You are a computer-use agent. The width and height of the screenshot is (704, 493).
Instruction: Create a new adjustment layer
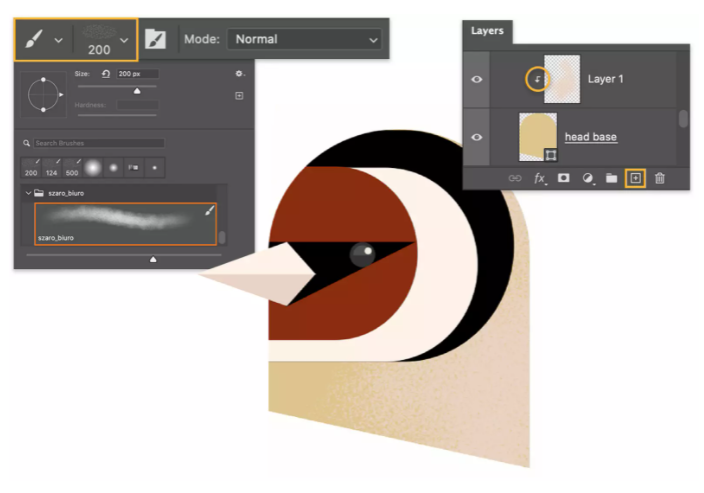click(588, 178)
